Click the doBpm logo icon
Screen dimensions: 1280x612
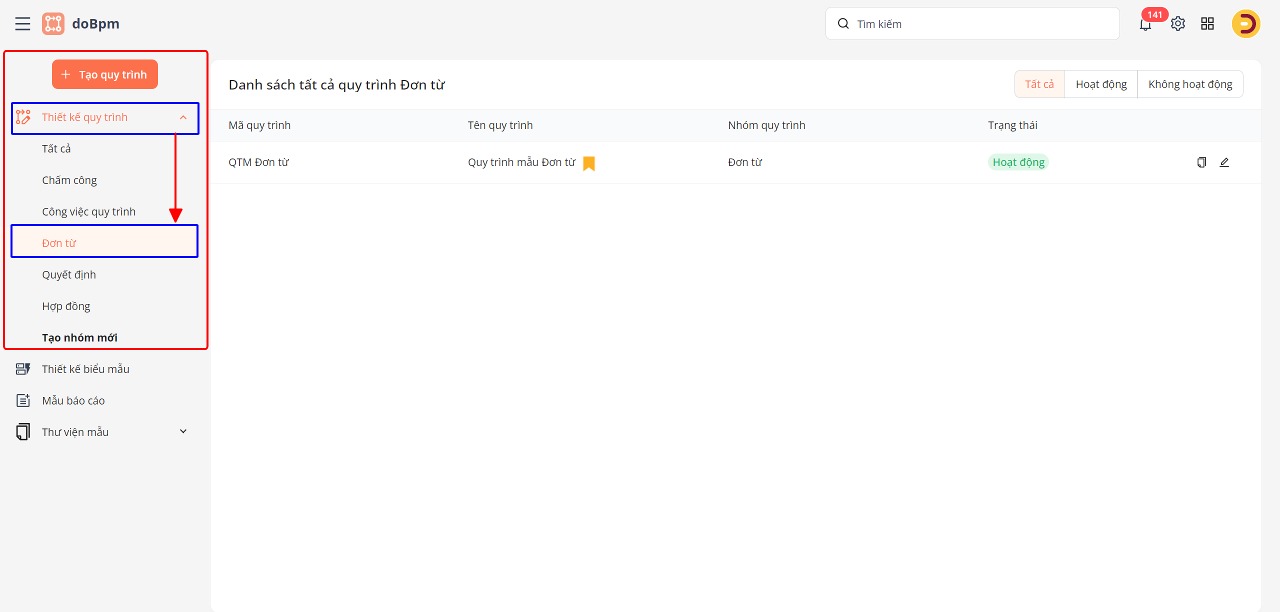click(x=53, y=24)
